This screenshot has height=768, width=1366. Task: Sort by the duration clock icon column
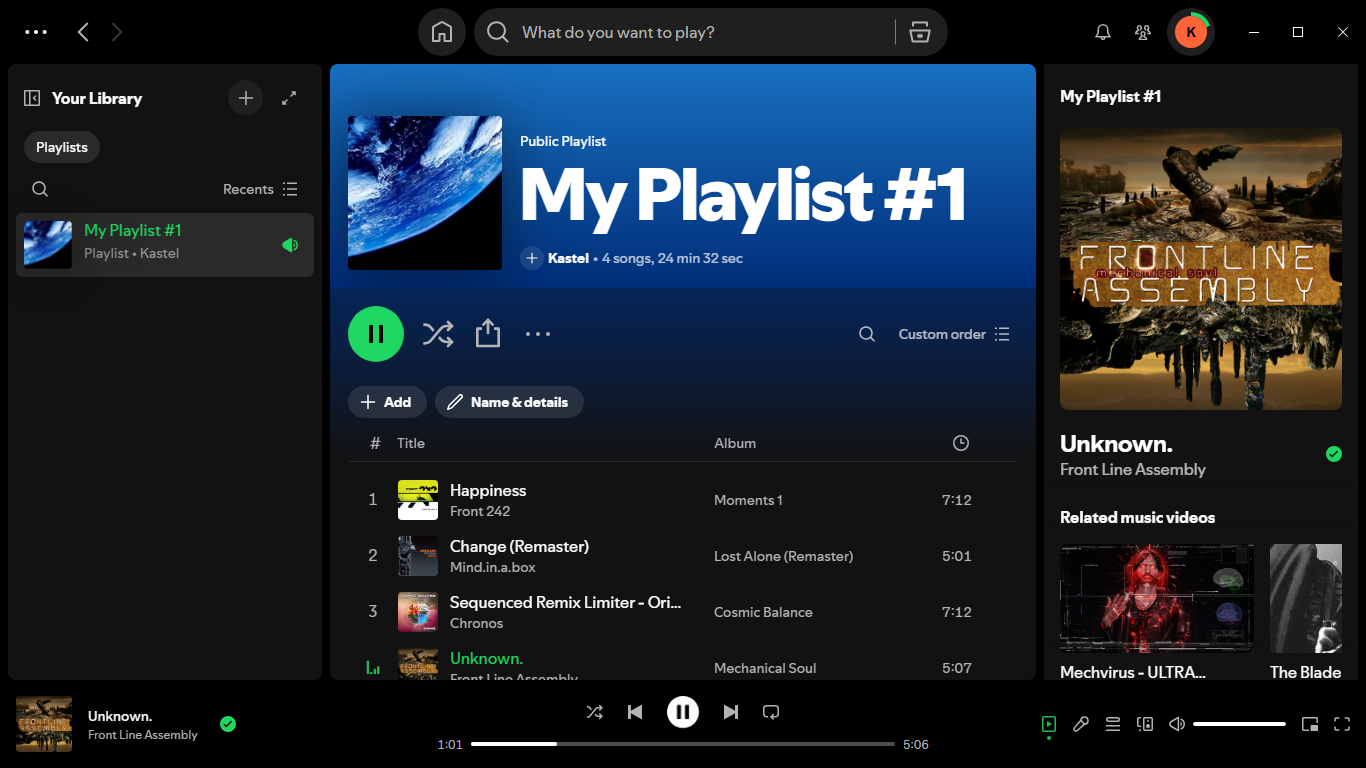(x=961, y=443)
